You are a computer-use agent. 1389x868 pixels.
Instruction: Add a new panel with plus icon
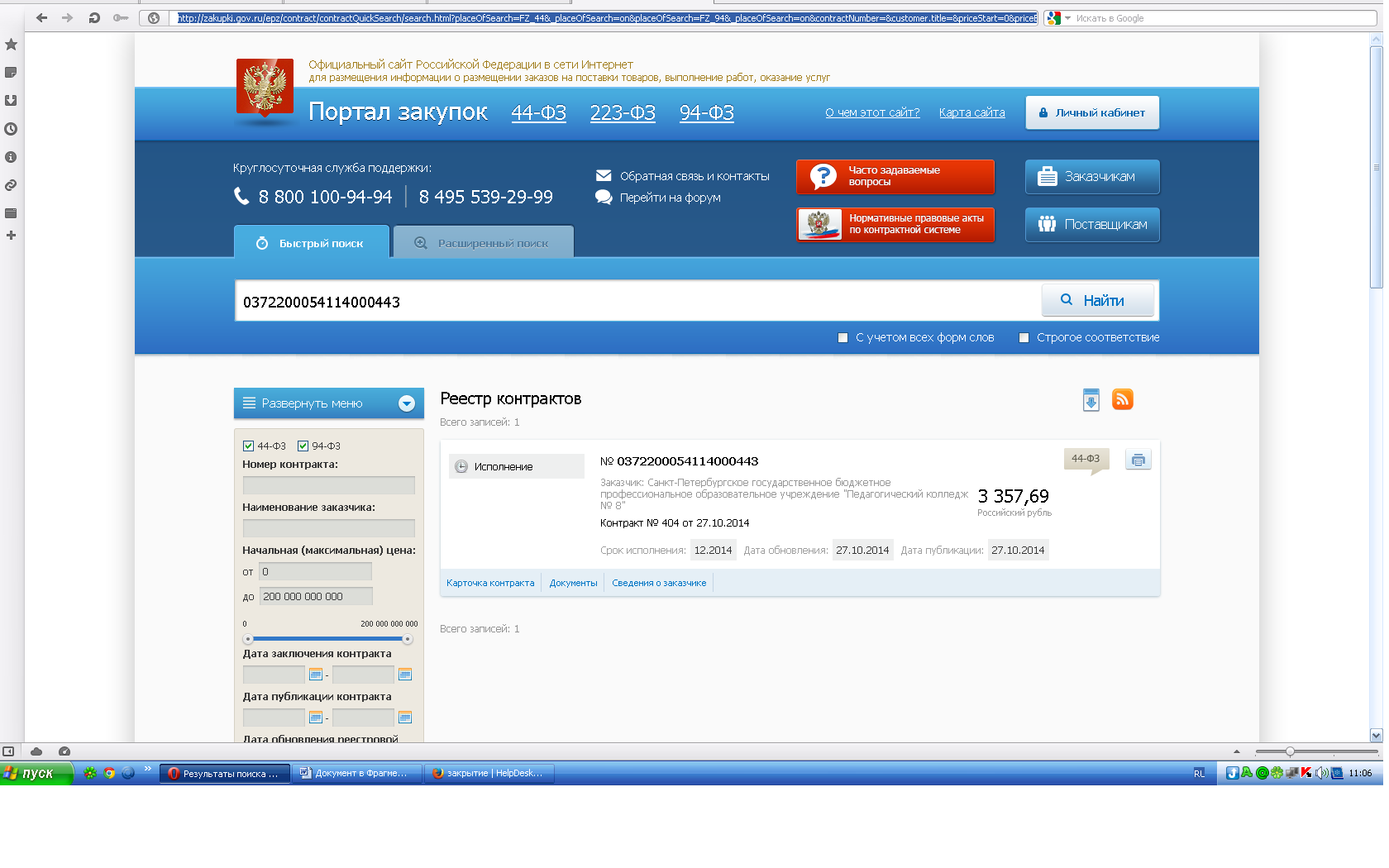pyautogui.click(x=11, y=236)
